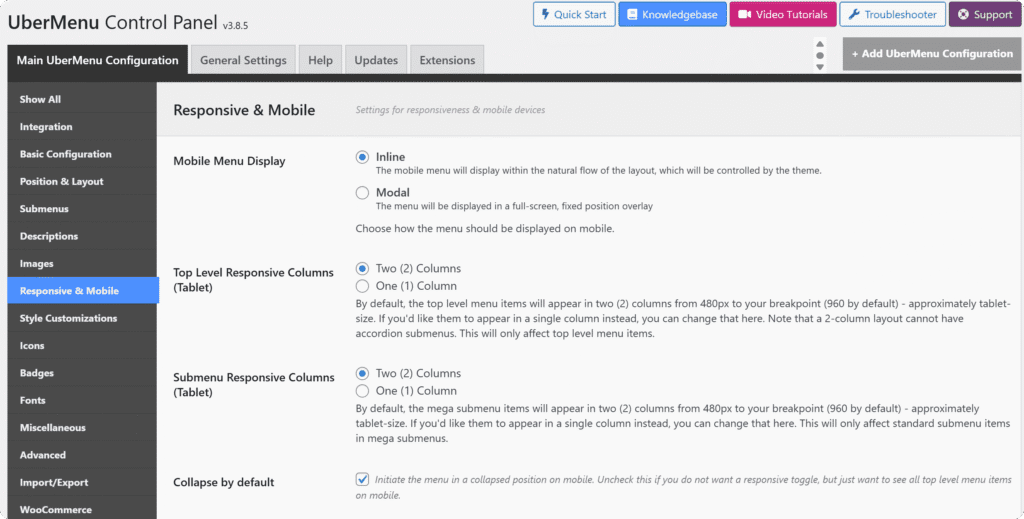
Task: Open Miscellaneous settings
Action: 82,428
